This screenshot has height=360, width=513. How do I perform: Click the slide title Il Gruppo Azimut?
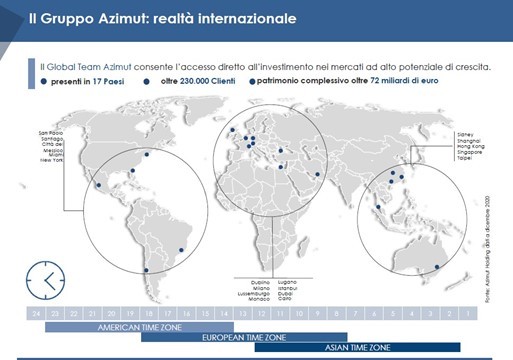click(x=163, y=19)
